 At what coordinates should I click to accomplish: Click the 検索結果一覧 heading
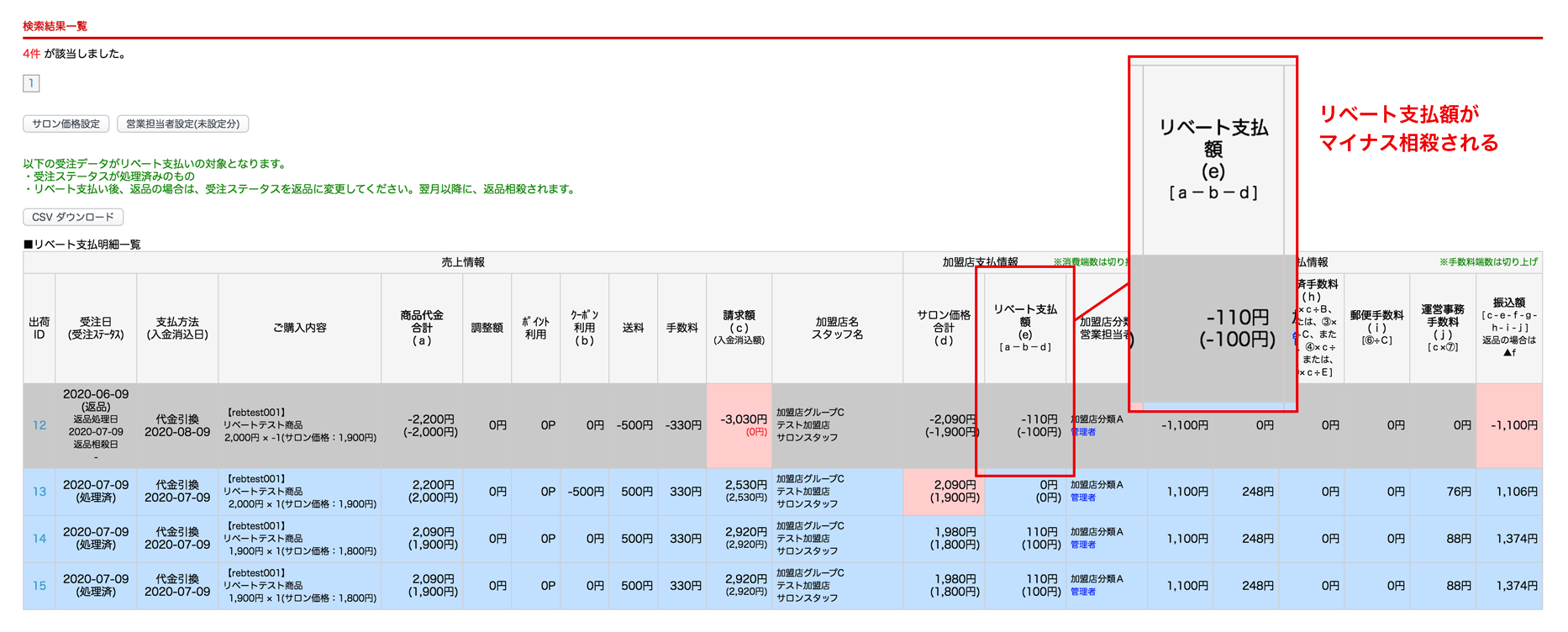tap(55, 26)
